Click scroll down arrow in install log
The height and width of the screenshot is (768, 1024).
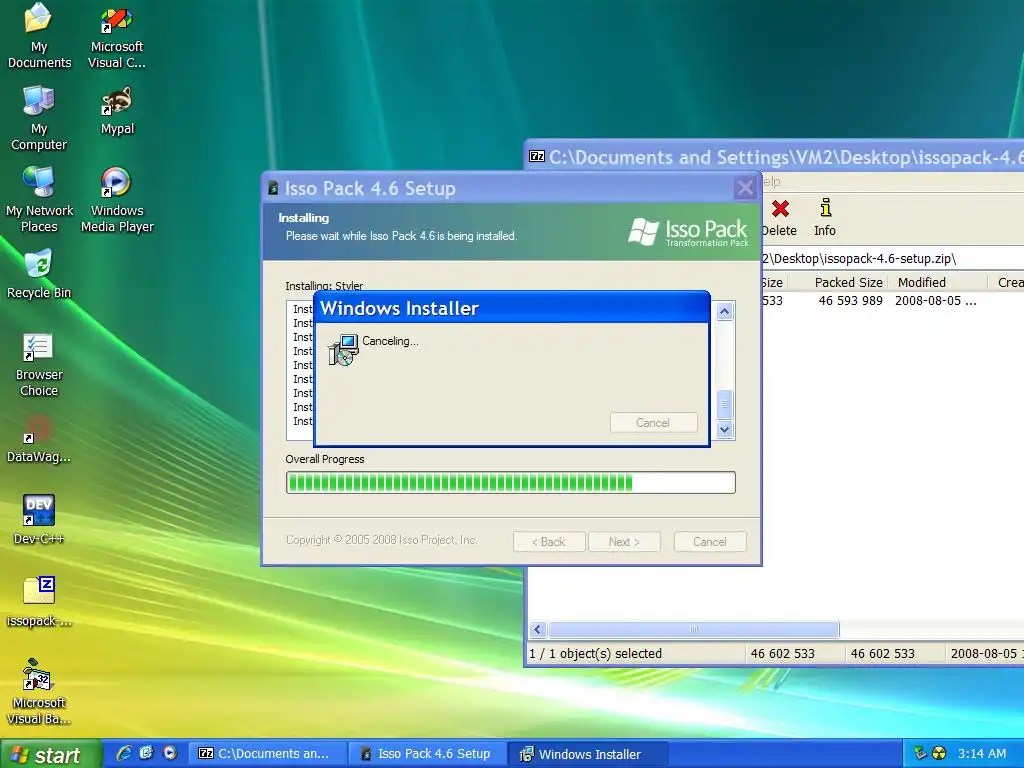click(x=724, y=429)
